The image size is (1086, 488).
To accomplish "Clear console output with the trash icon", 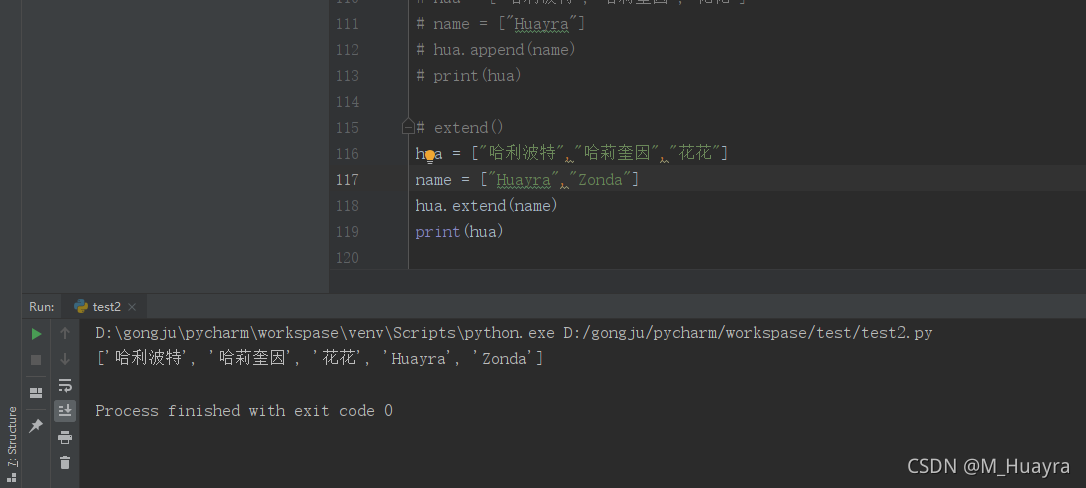I will [65, 462].
